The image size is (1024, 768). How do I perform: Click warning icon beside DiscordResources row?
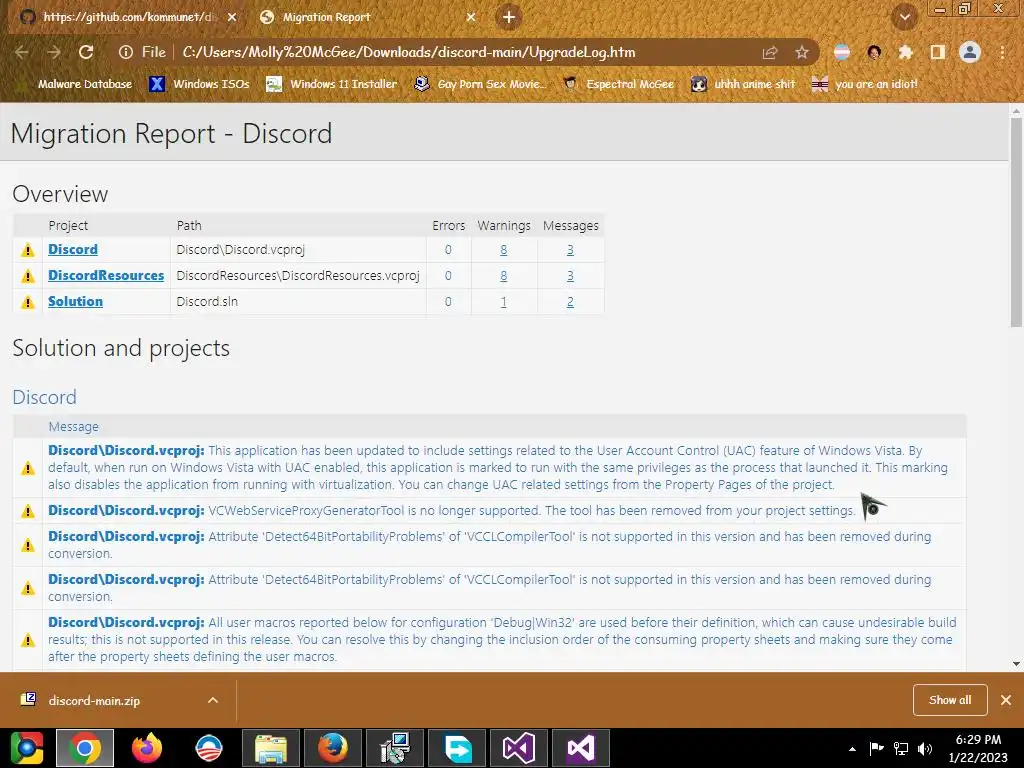[x=27, y=276]
